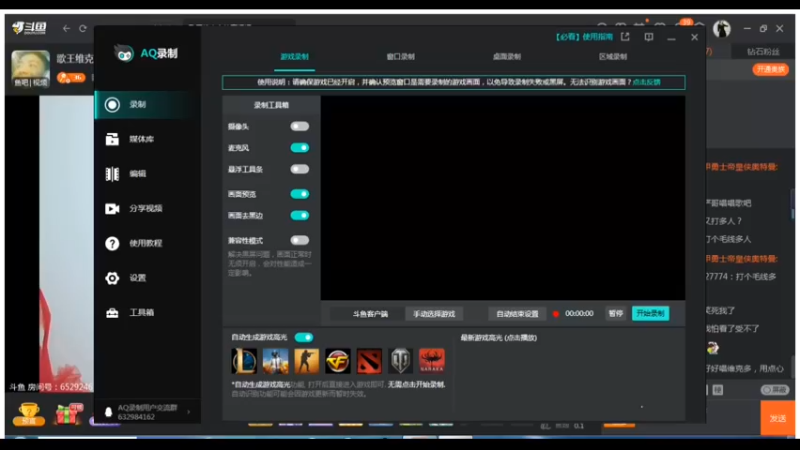
Task: Toggle the 悬浮工具条 floating toolbar switch
Action: (299, 169)
